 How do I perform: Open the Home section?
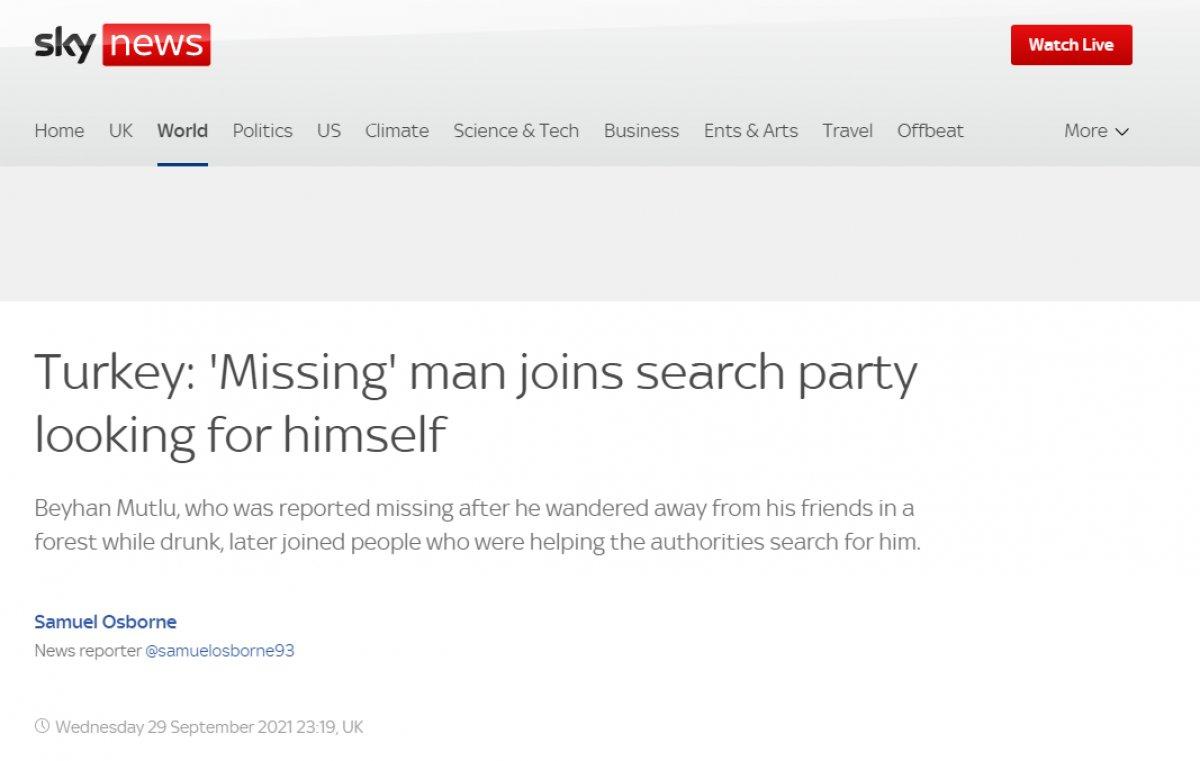click(59, 131)
